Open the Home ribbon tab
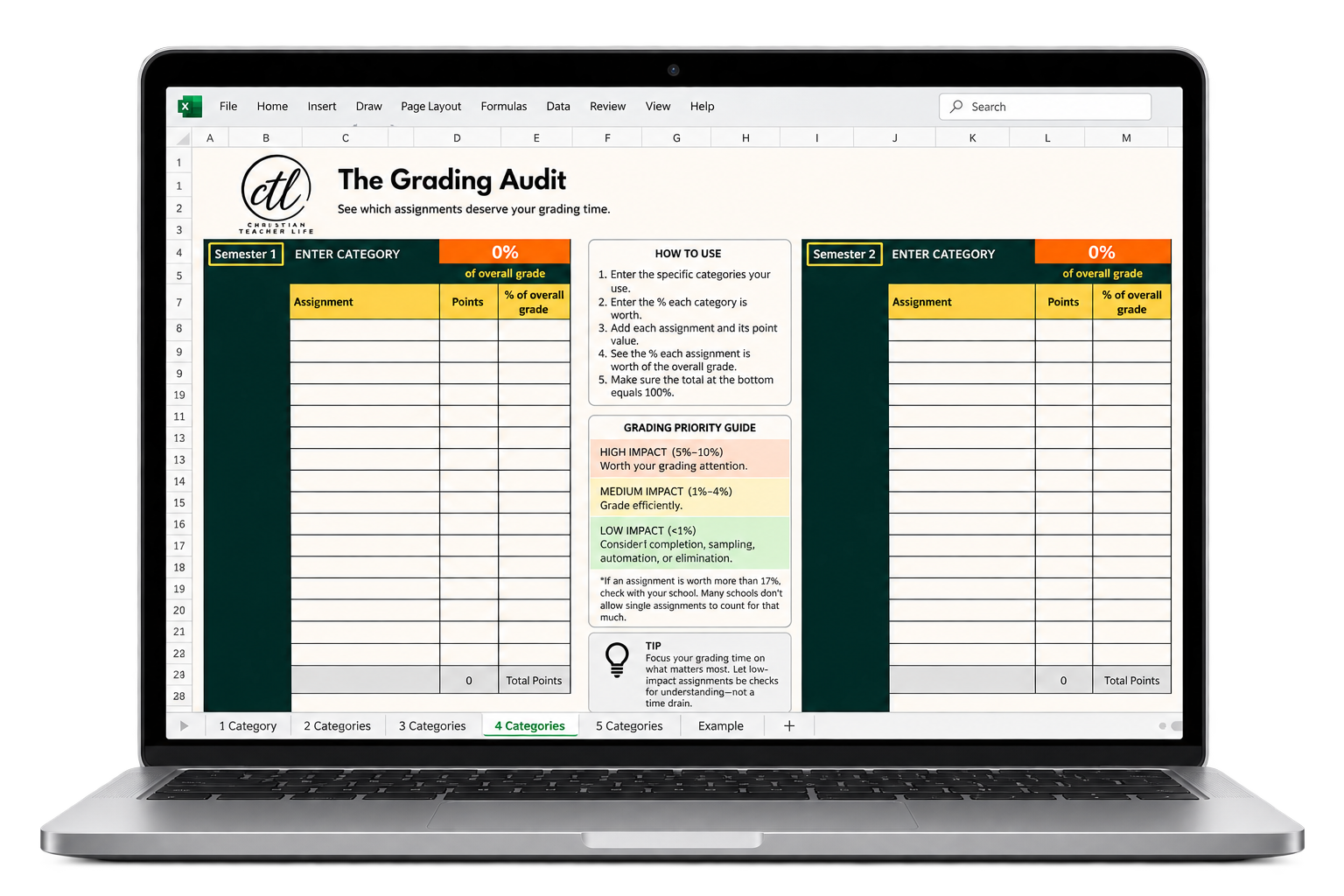The width and height of the screenshot is (1344, 896). click(x=272, y=107)
